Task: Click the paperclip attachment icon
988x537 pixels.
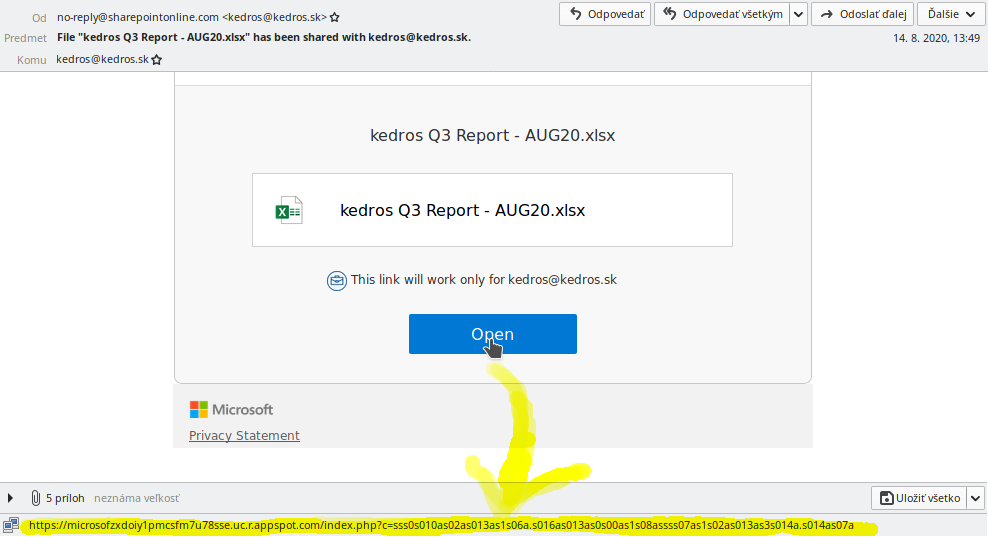Action: point(35,498)
